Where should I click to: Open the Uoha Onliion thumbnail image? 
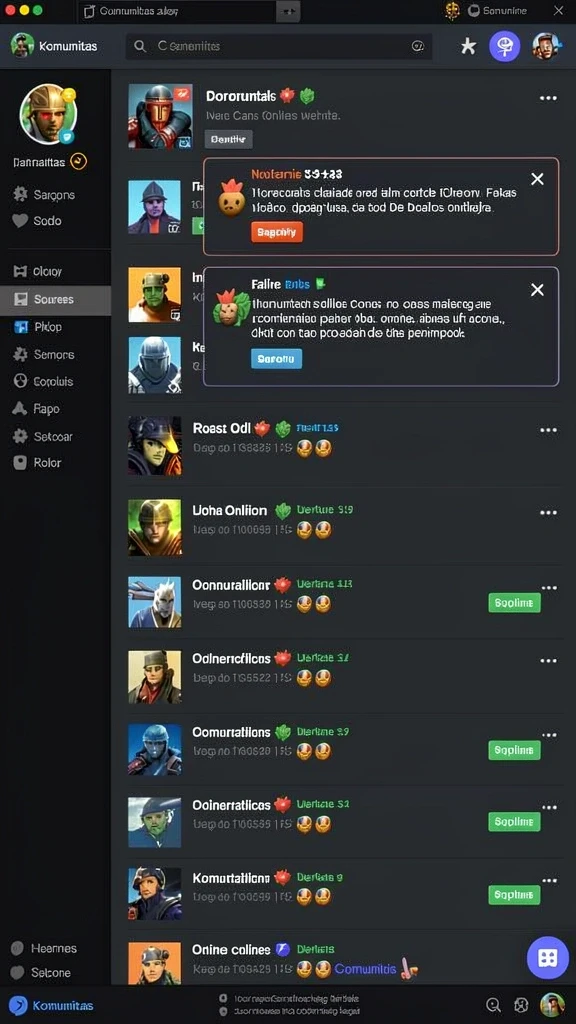pos(155,528)
